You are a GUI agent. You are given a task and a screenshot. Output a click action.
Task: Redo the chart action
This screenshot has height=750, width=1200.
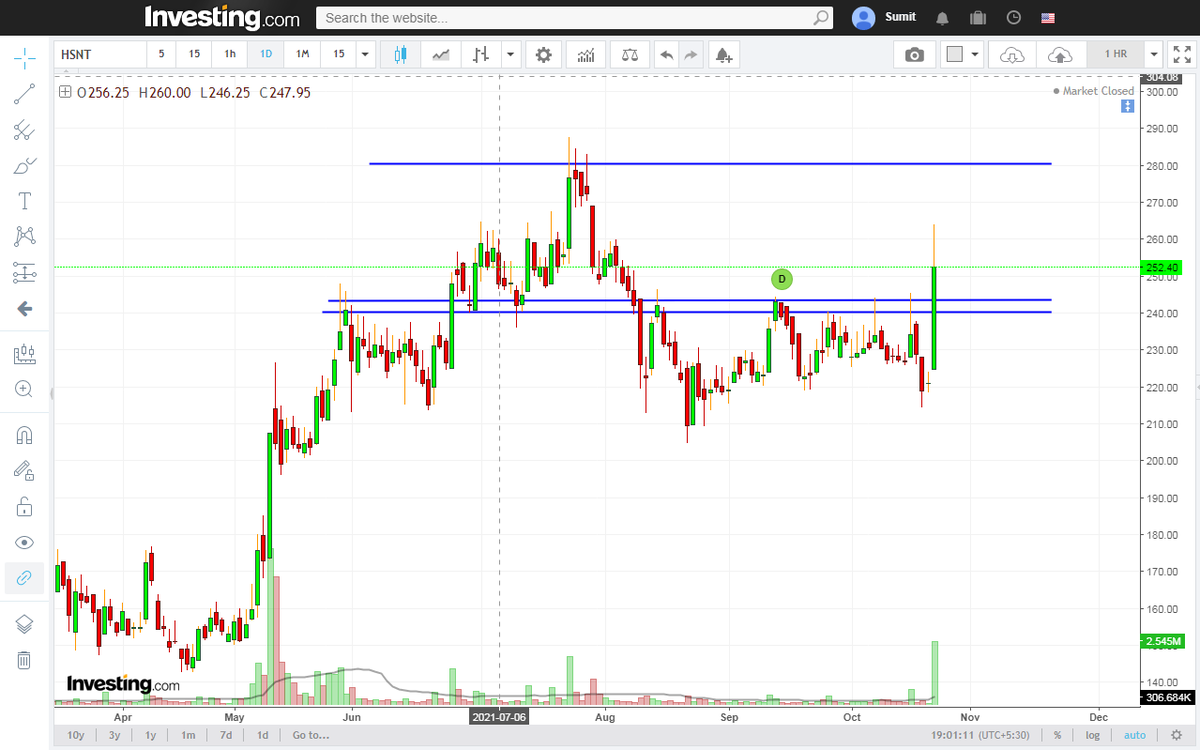(x=691, y=54)
